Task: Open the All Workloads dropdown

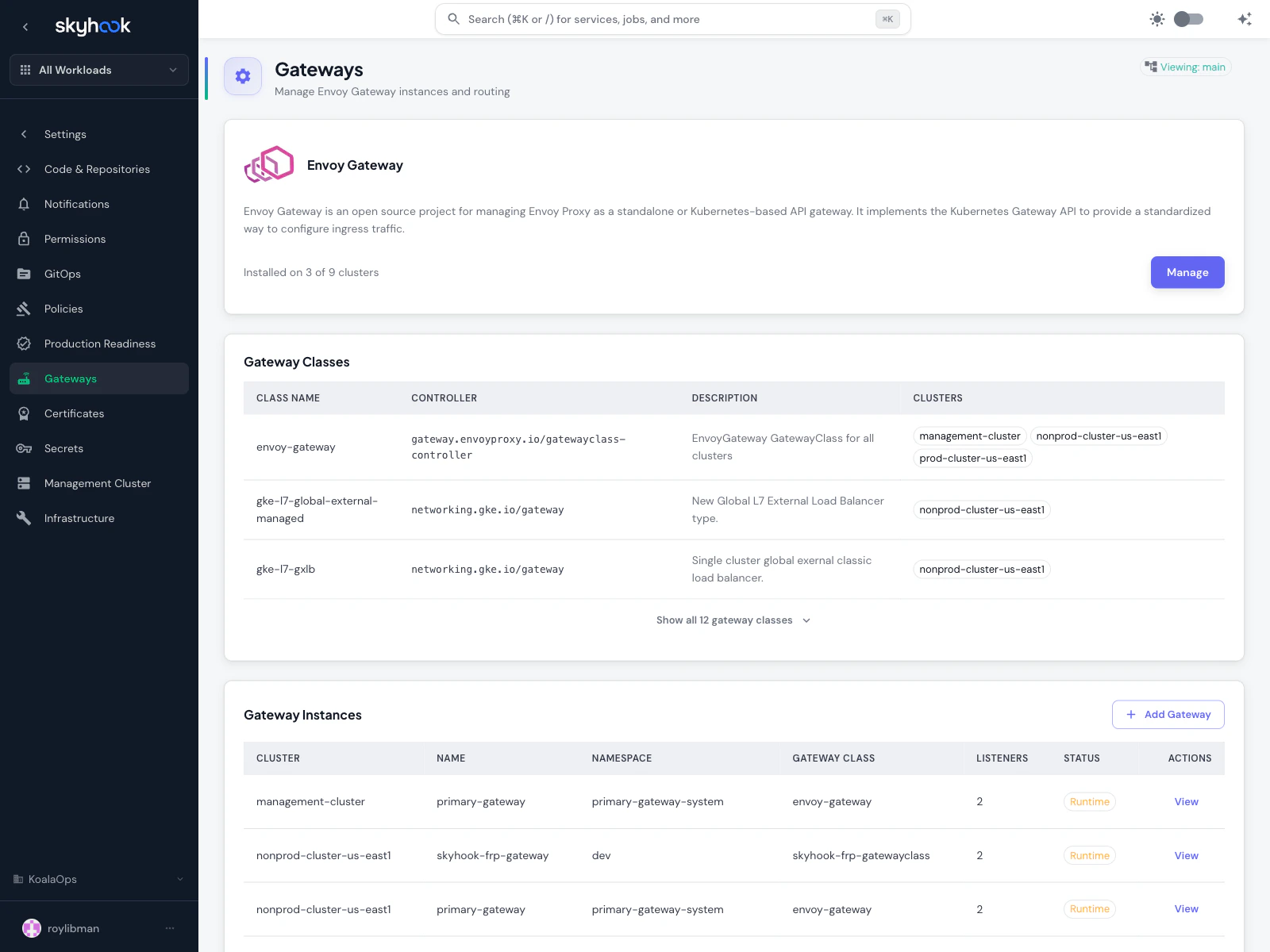Action: [99, 70]
